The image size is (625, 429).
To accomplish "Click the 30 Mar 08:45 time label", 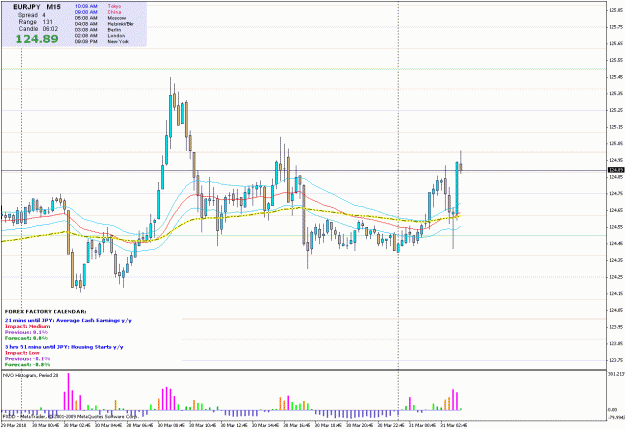I will 171,425.
